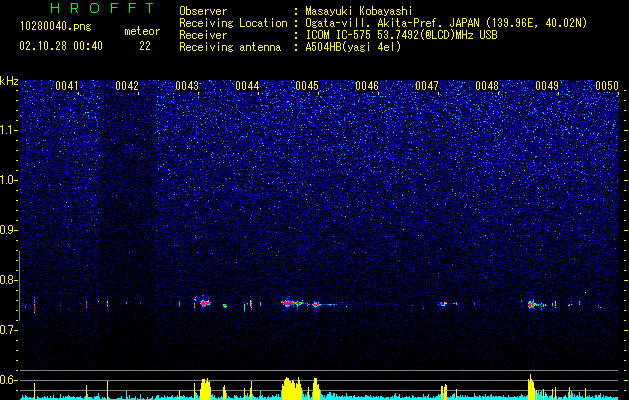Click the meteor count label
Image resolution: width=629 pixels, height=400 pixels.
tap(142, 31)
